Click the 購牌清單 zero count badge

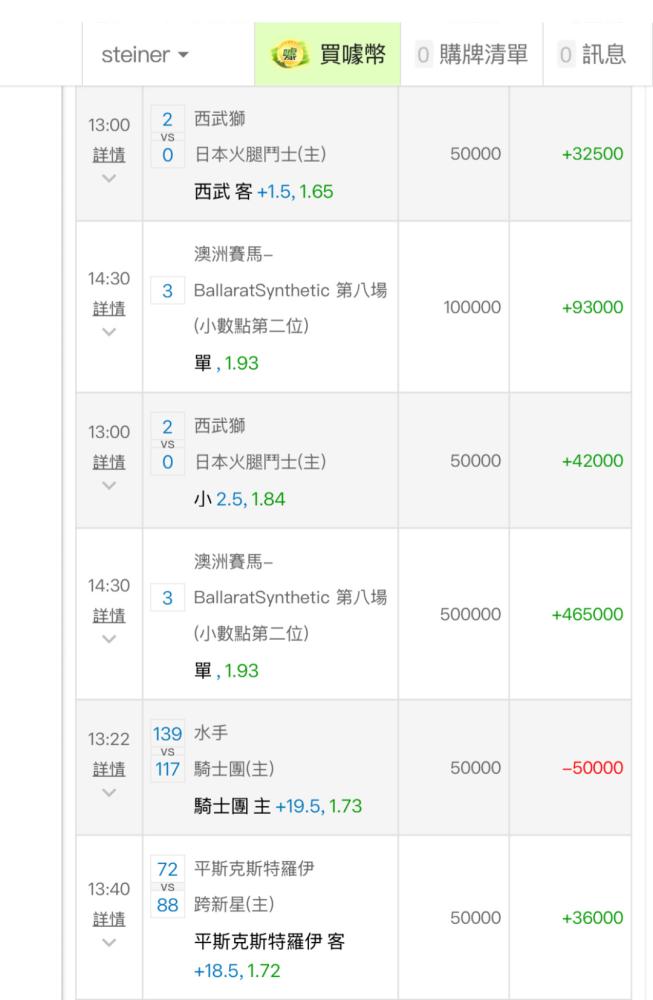(x=424, y=55)
